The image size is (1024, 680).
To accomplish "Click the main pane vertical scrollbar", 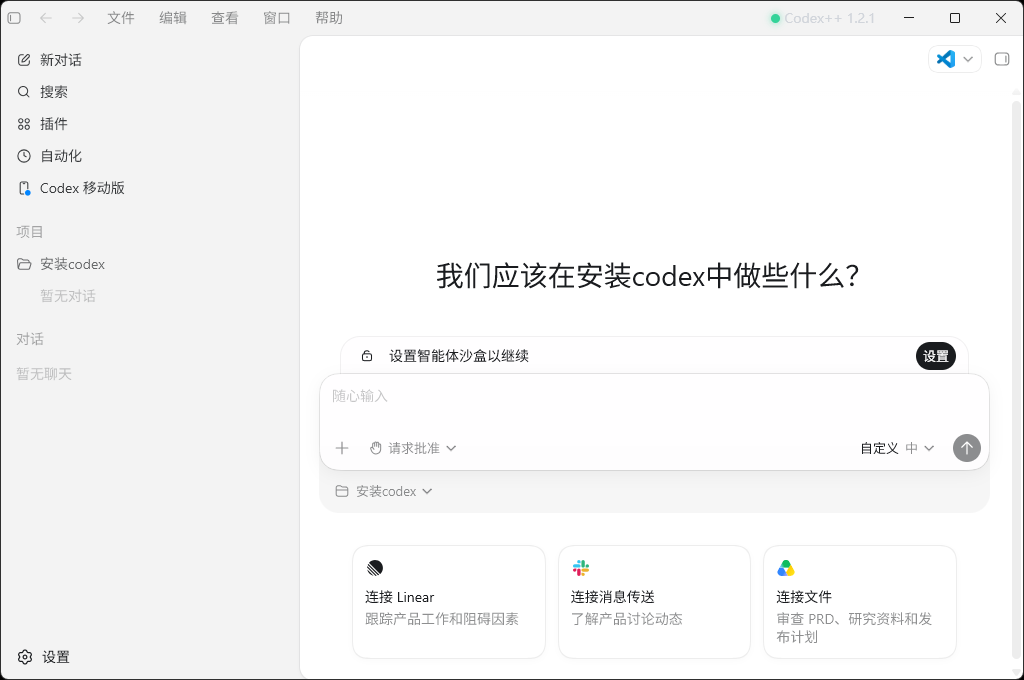I will point(1017,379).
